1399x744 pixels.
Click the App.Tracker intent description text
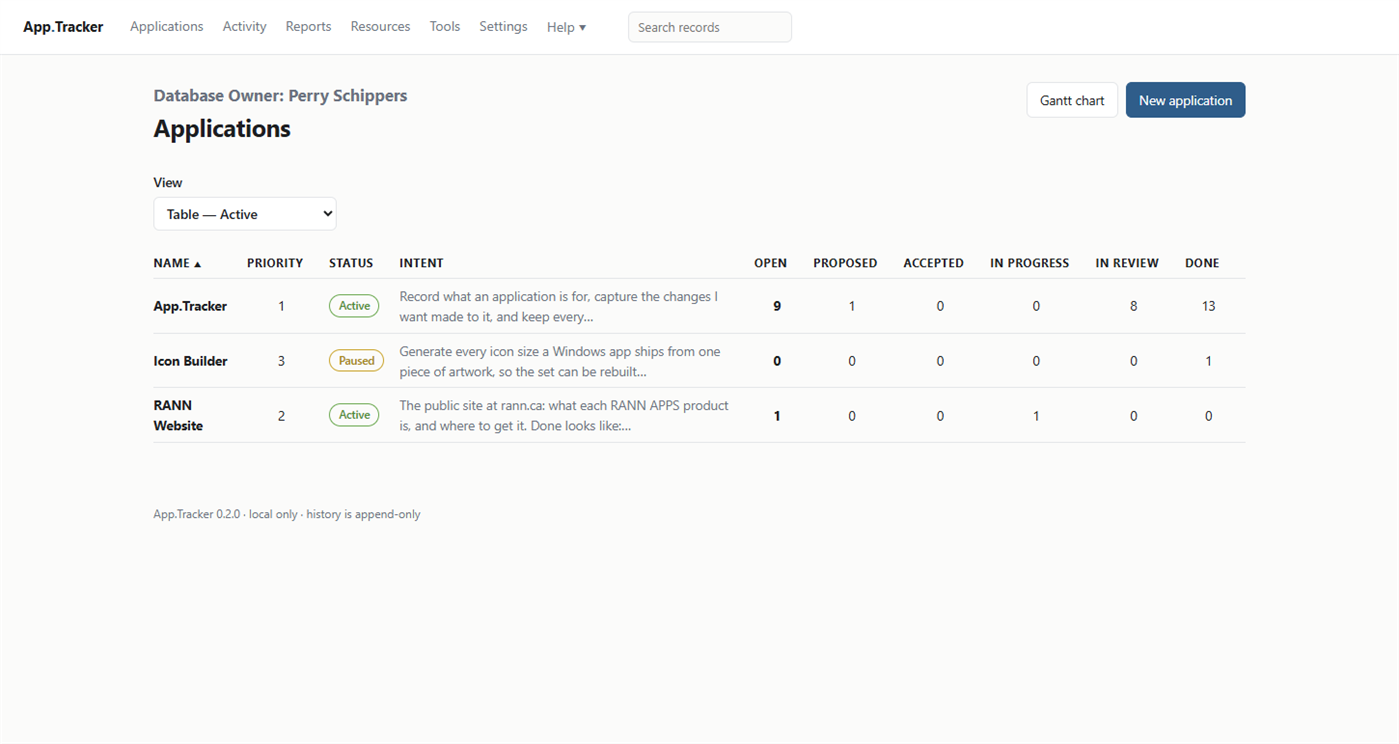pyautogui.click(x=559, y=306)
